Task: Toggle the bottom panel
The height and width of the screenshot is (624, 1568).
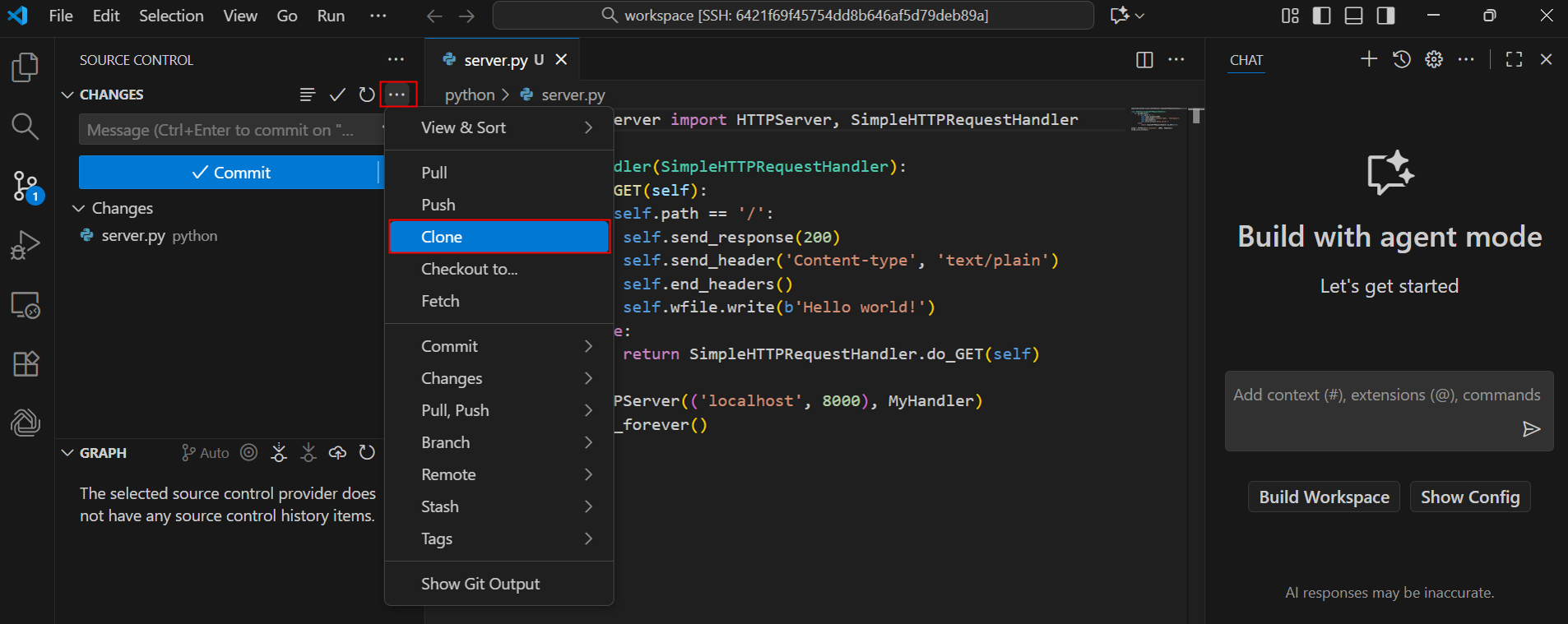Action: tap(1354, 16)
